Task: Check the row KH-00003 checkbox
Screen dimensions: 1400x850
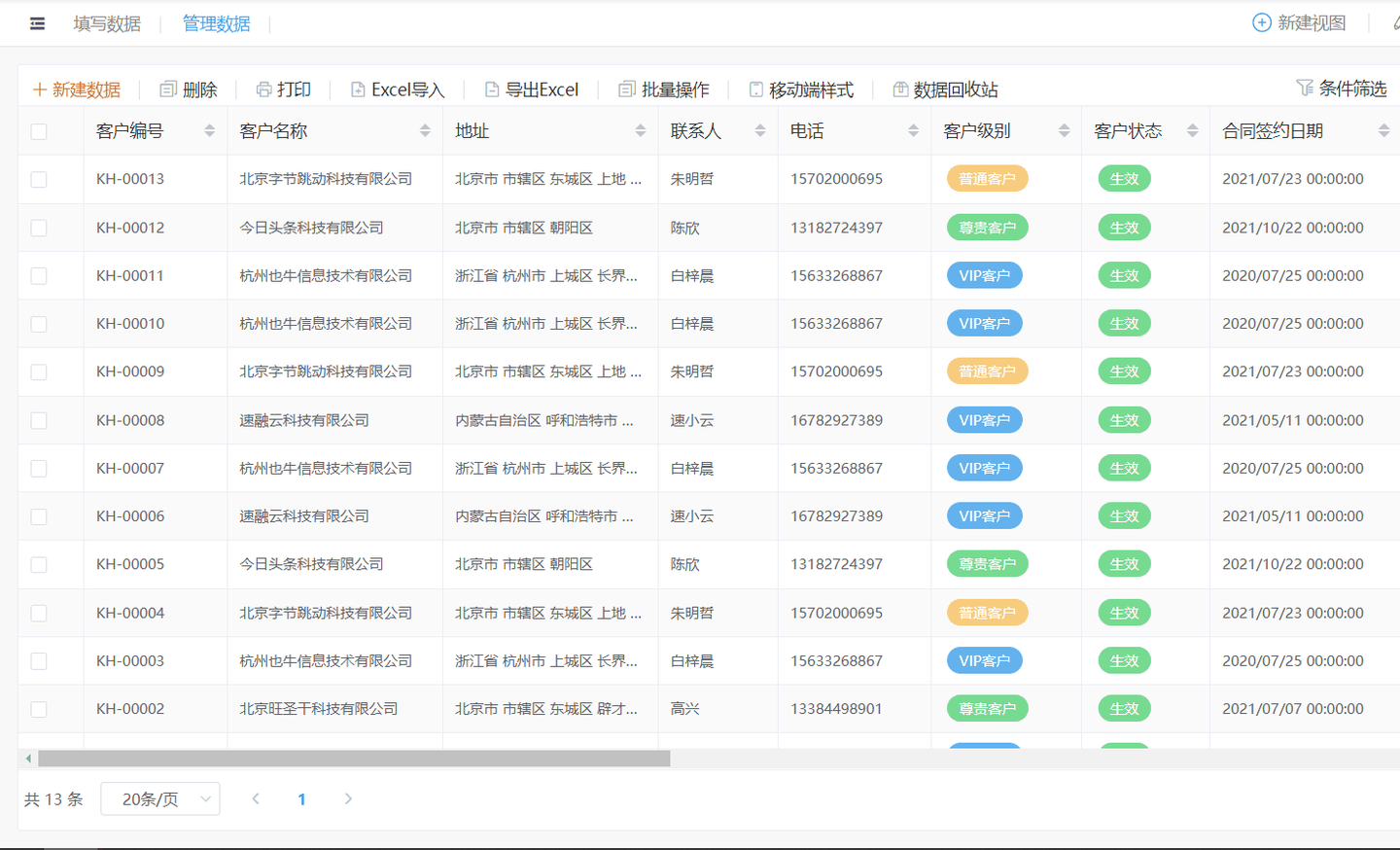Action: tap(39, 660)
